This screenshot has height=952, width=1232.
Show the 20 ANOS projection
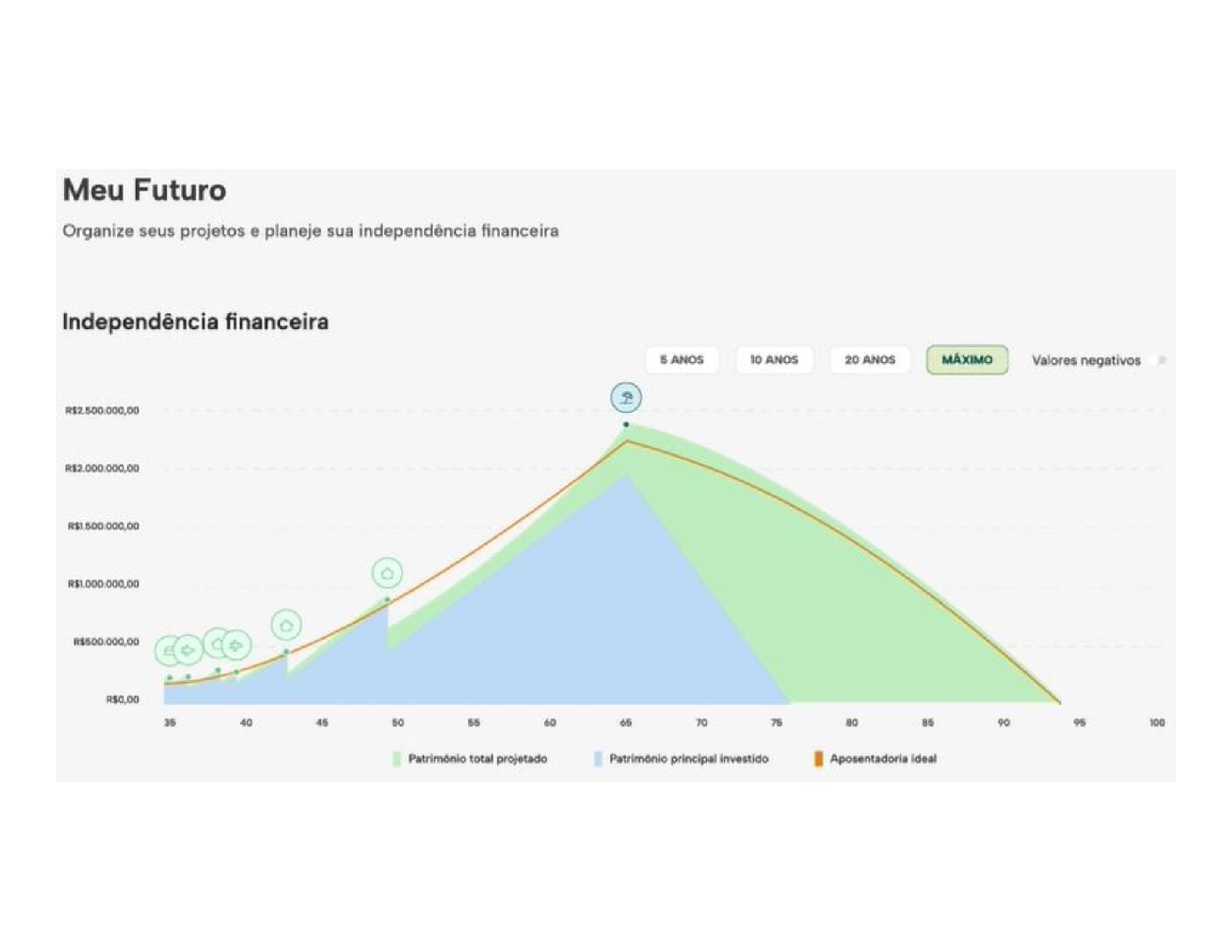click(x=870, y=360)
